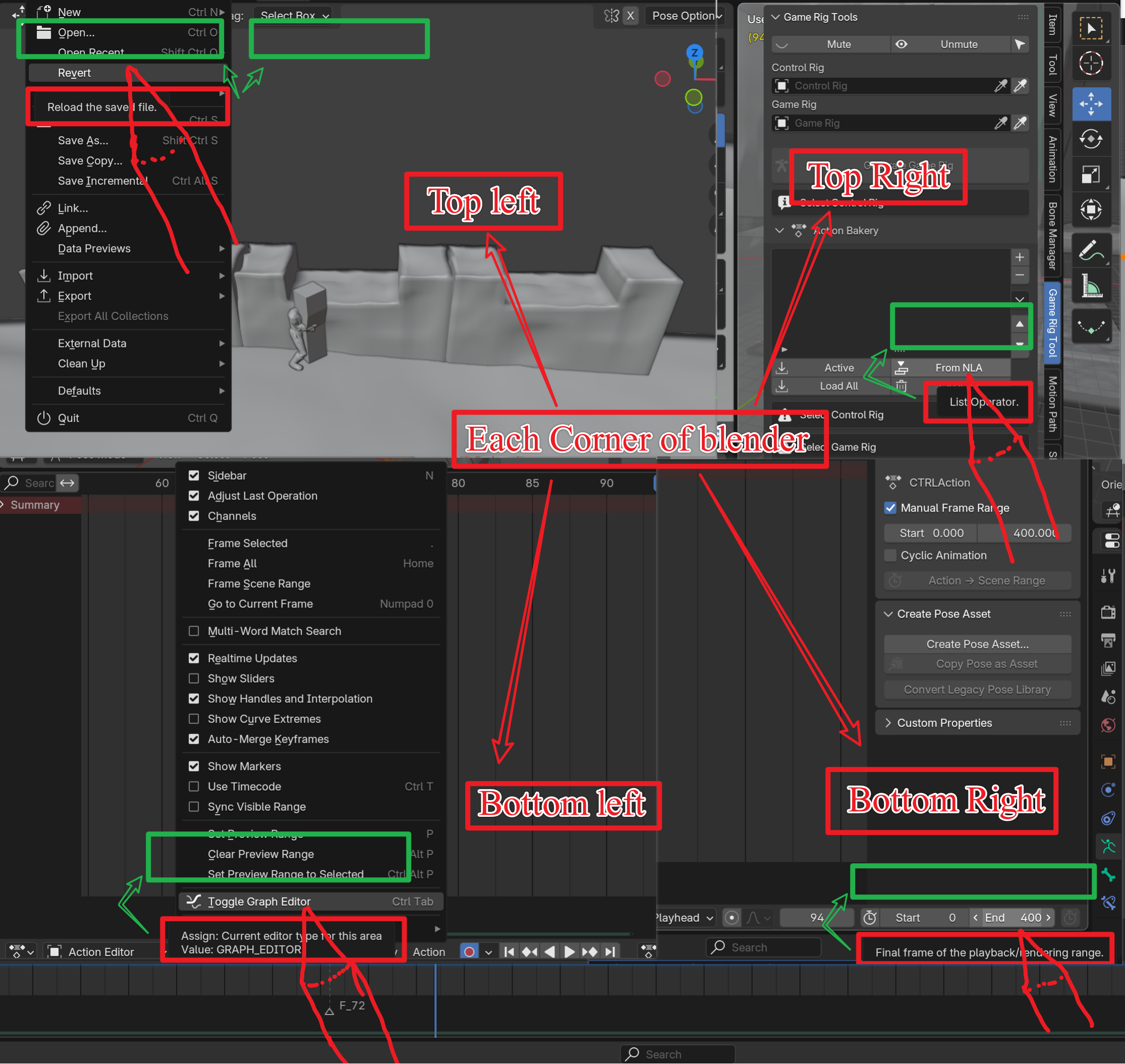Click the plus icon in Action Bakery list

pos(1020,257)
